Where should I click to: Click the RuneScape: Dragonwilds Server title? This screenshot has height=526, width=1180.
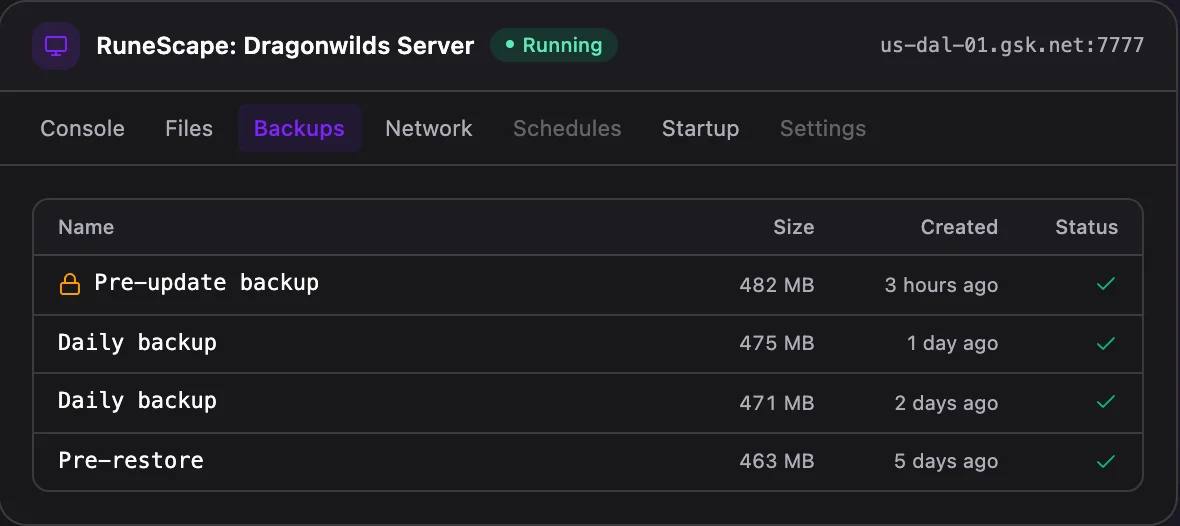[285, 46]
